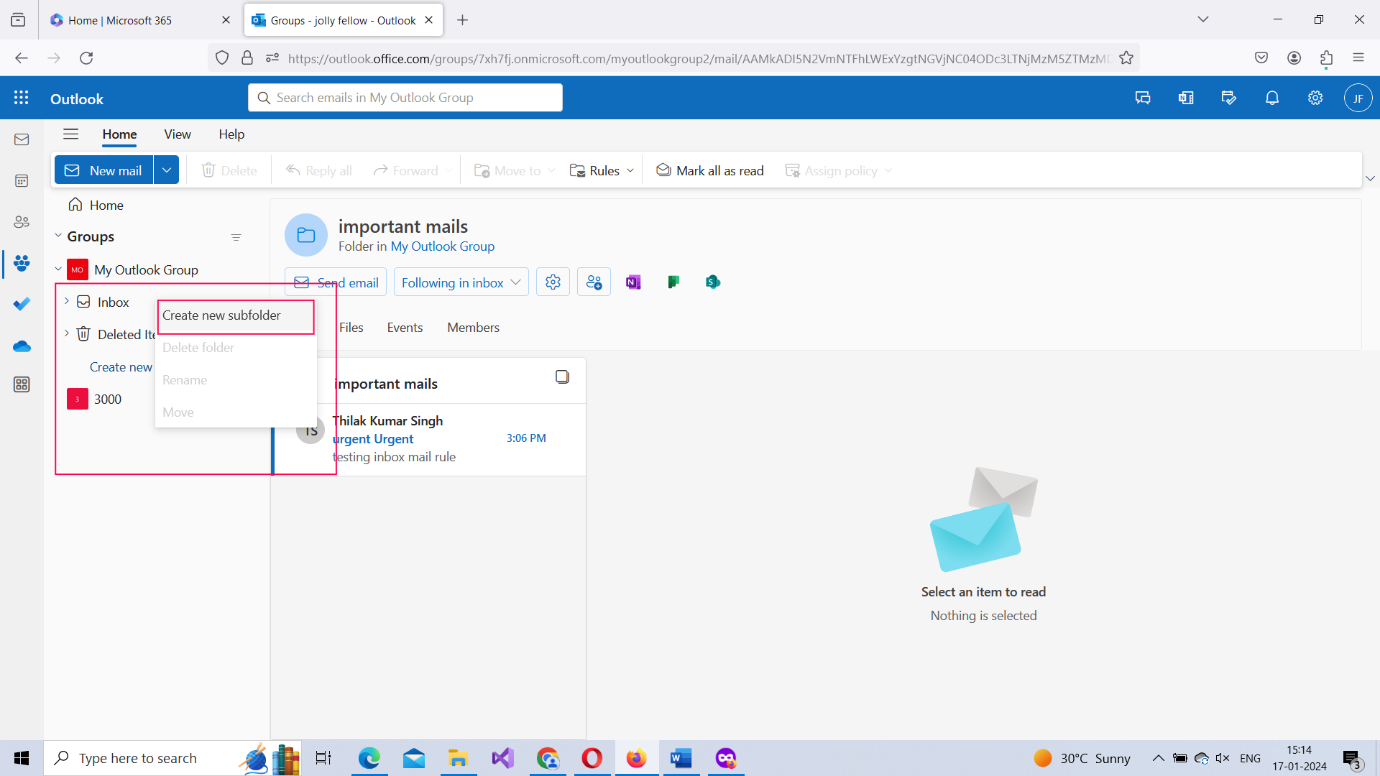The image size is (1380, 776).
Task: Show hidden system tray icons
Action: (x=1158, y=758)
